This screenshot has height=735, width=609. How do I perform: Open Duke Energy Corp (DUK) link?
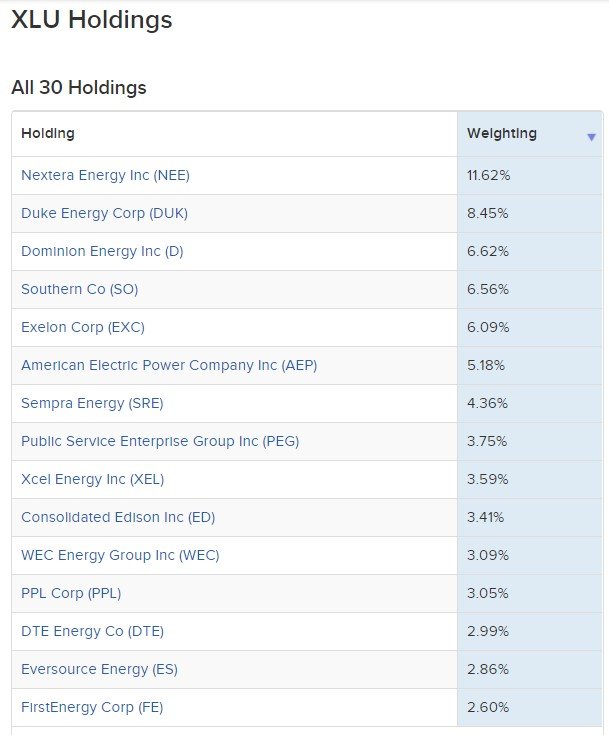coord(104,213)
